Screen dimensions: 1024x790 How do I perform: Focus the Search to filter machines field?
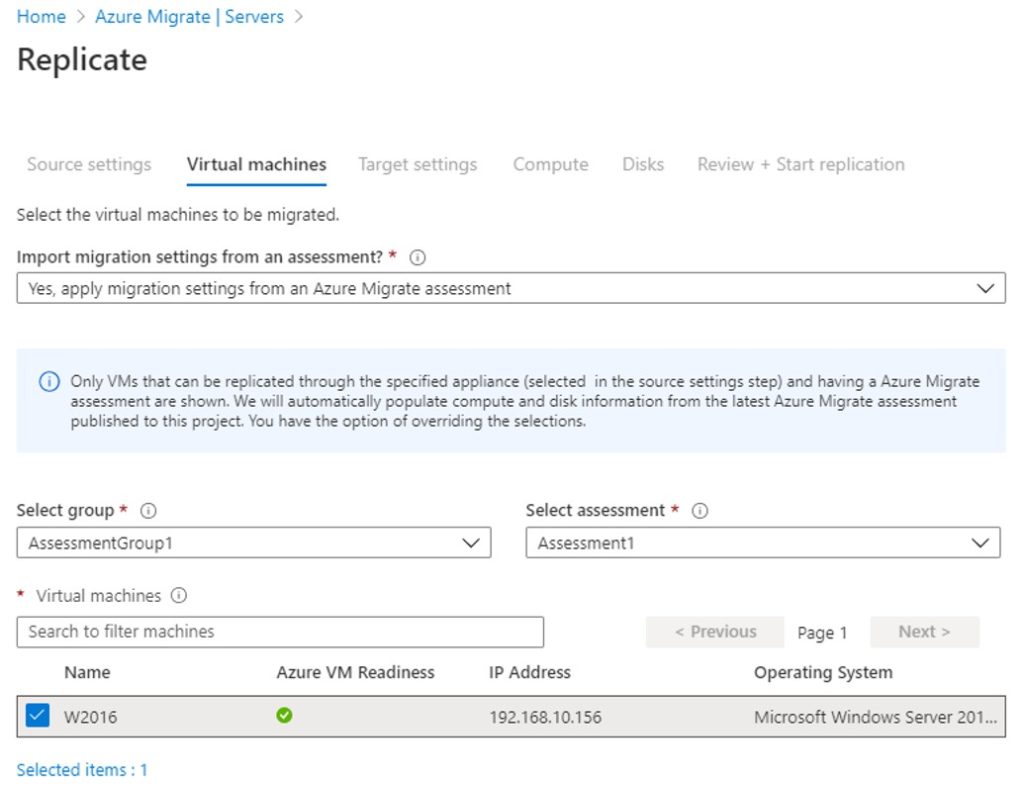[280, 632]
